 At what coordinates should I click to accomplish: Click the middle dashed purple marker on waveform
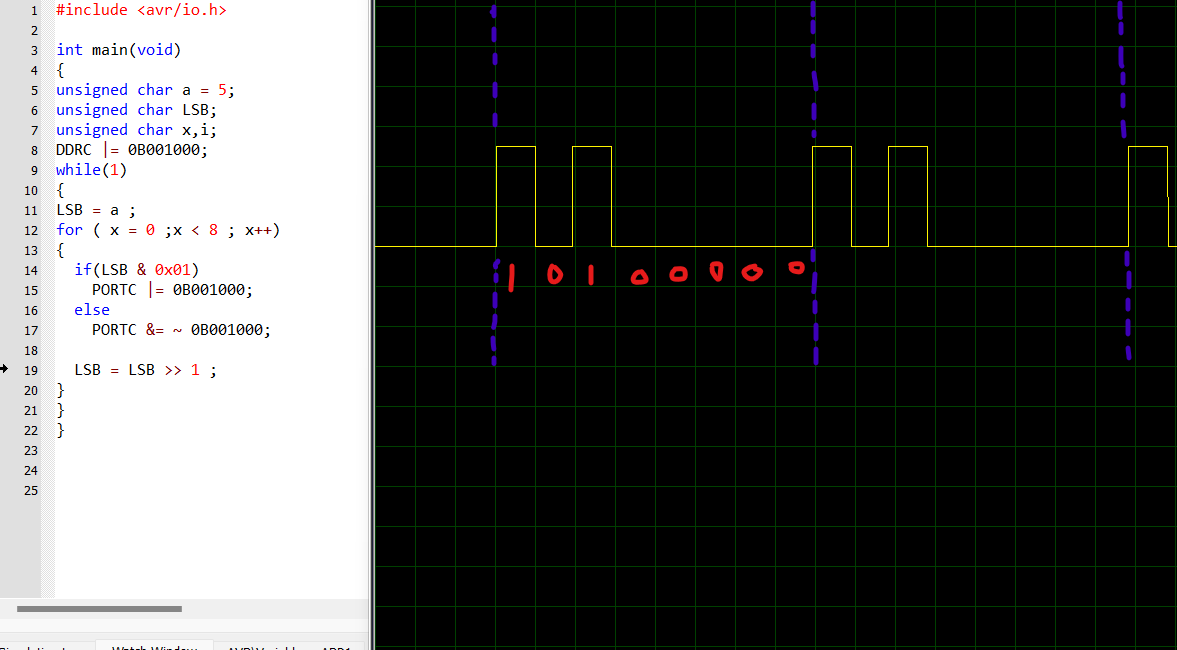(x=815, y=180)
